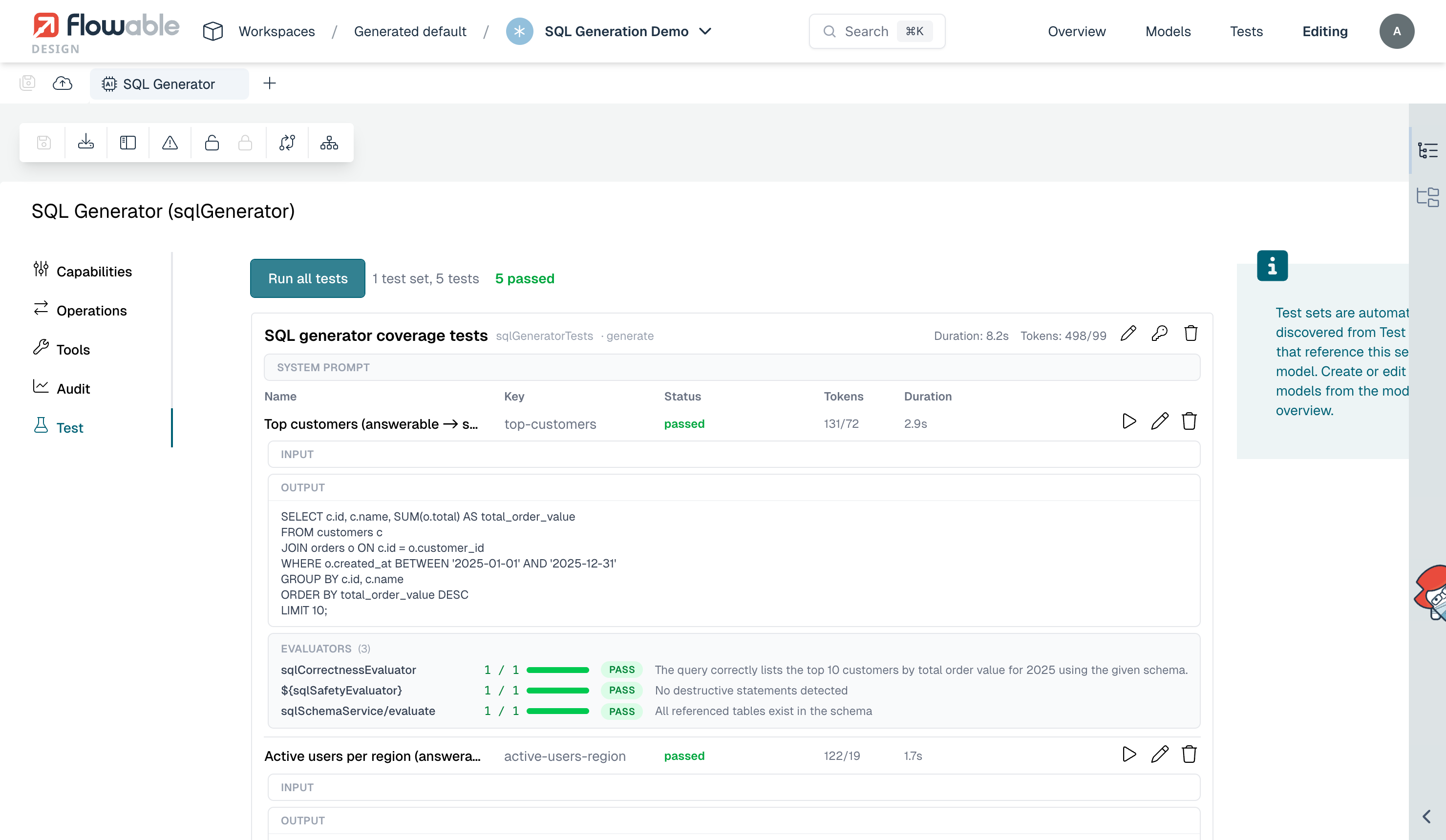Click 'Tokens: 498/99' text
The image size is (1446, 840).
tap(1063, 336)
